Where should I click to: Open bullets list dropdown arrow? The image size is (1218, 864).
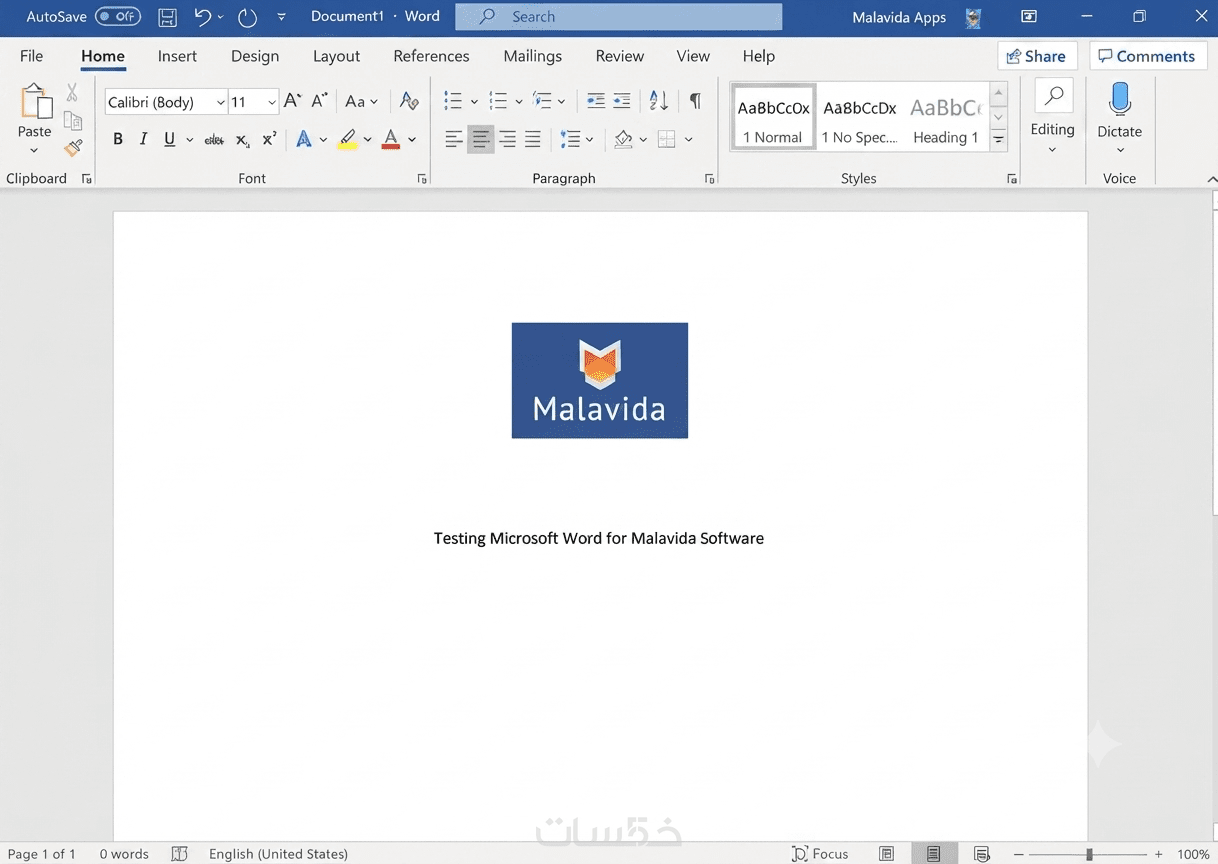pyautogui.click(x=474, y=101)
